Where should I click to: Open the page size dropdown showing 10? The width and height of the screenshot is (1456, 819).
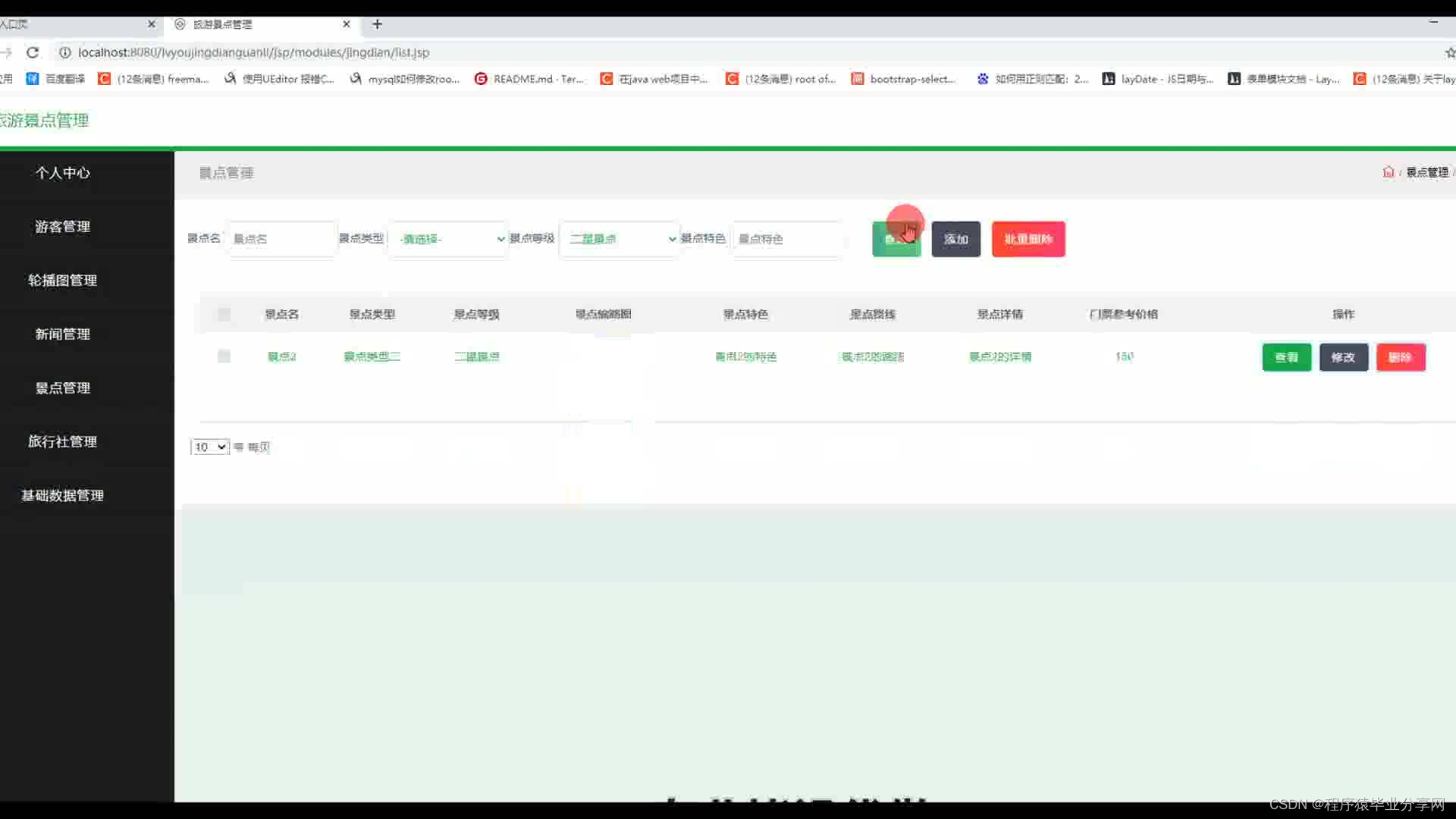[209, 447]
